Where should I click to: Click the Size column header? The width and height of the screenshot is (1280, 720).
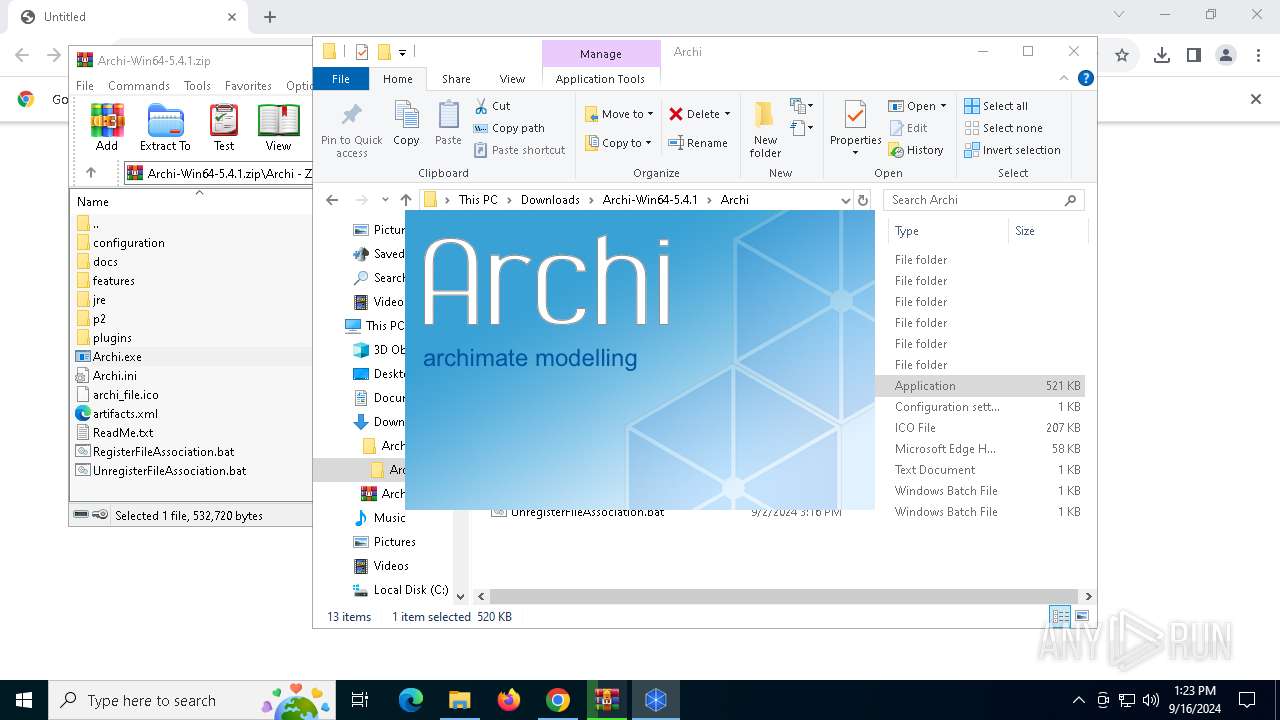coord(1047,231)
